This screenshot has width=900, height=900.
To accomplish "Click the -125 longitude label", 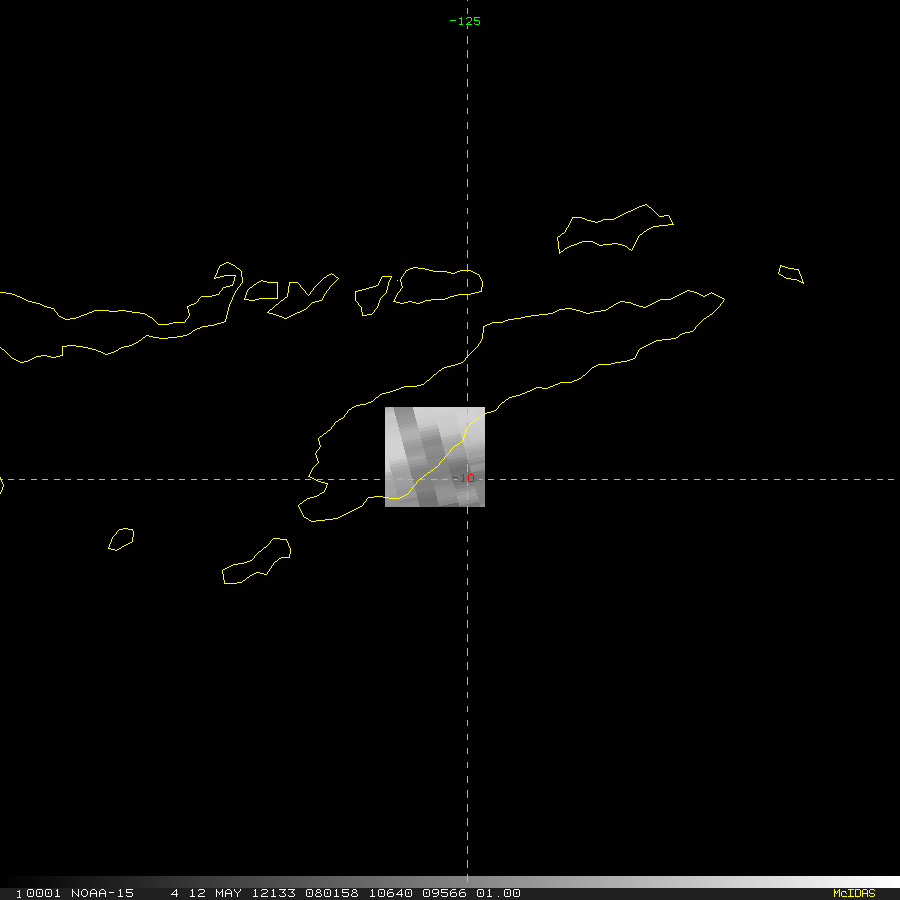I will (464, 21).
